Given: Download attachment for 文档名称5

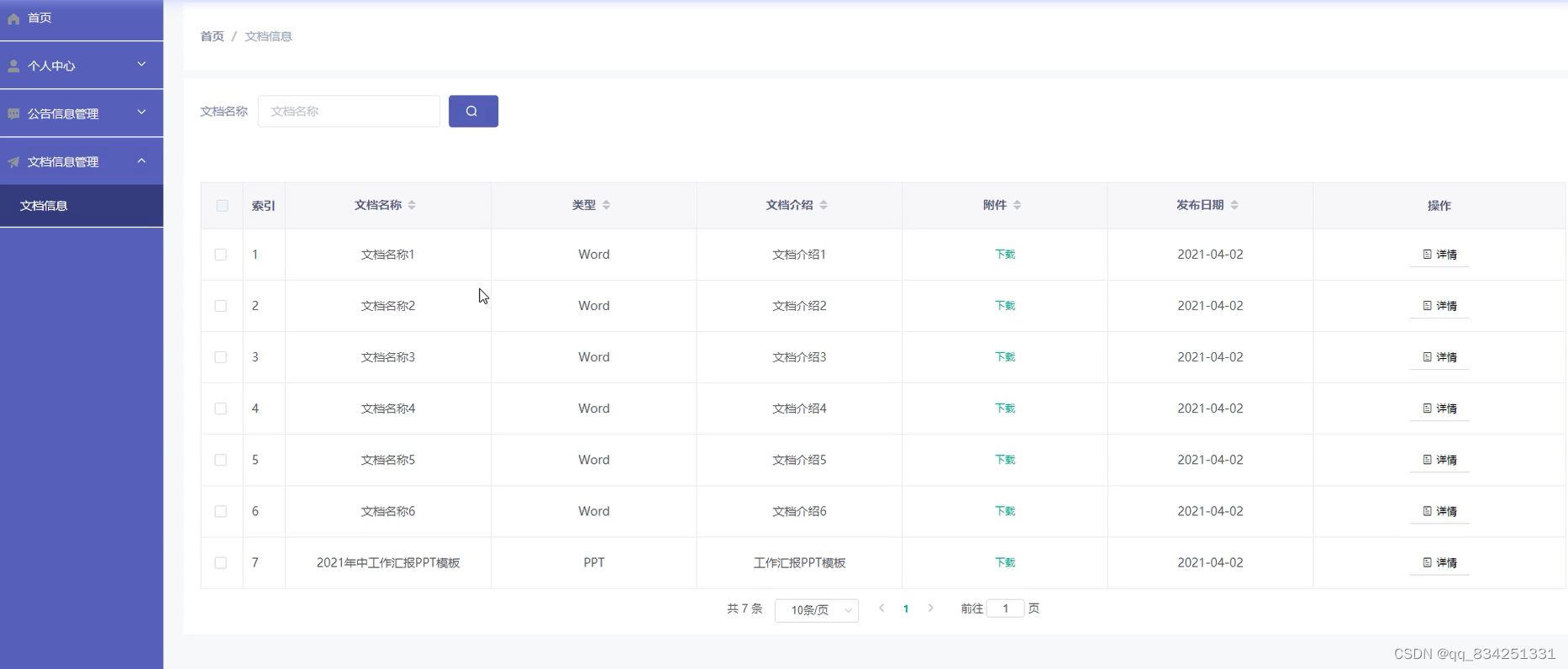Looking at the screenshot, I should coord(1005,460).
